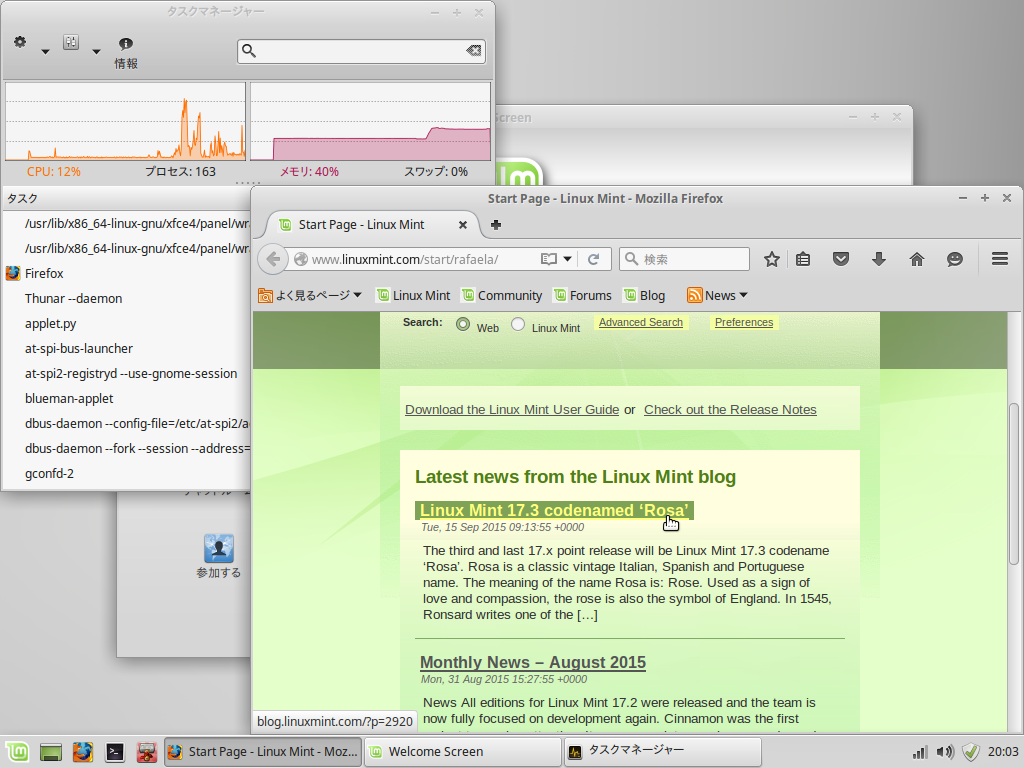Switch to Welcome Screen taskbar button
Viewport: 1024px width, 768px height.
click(462, 752)
